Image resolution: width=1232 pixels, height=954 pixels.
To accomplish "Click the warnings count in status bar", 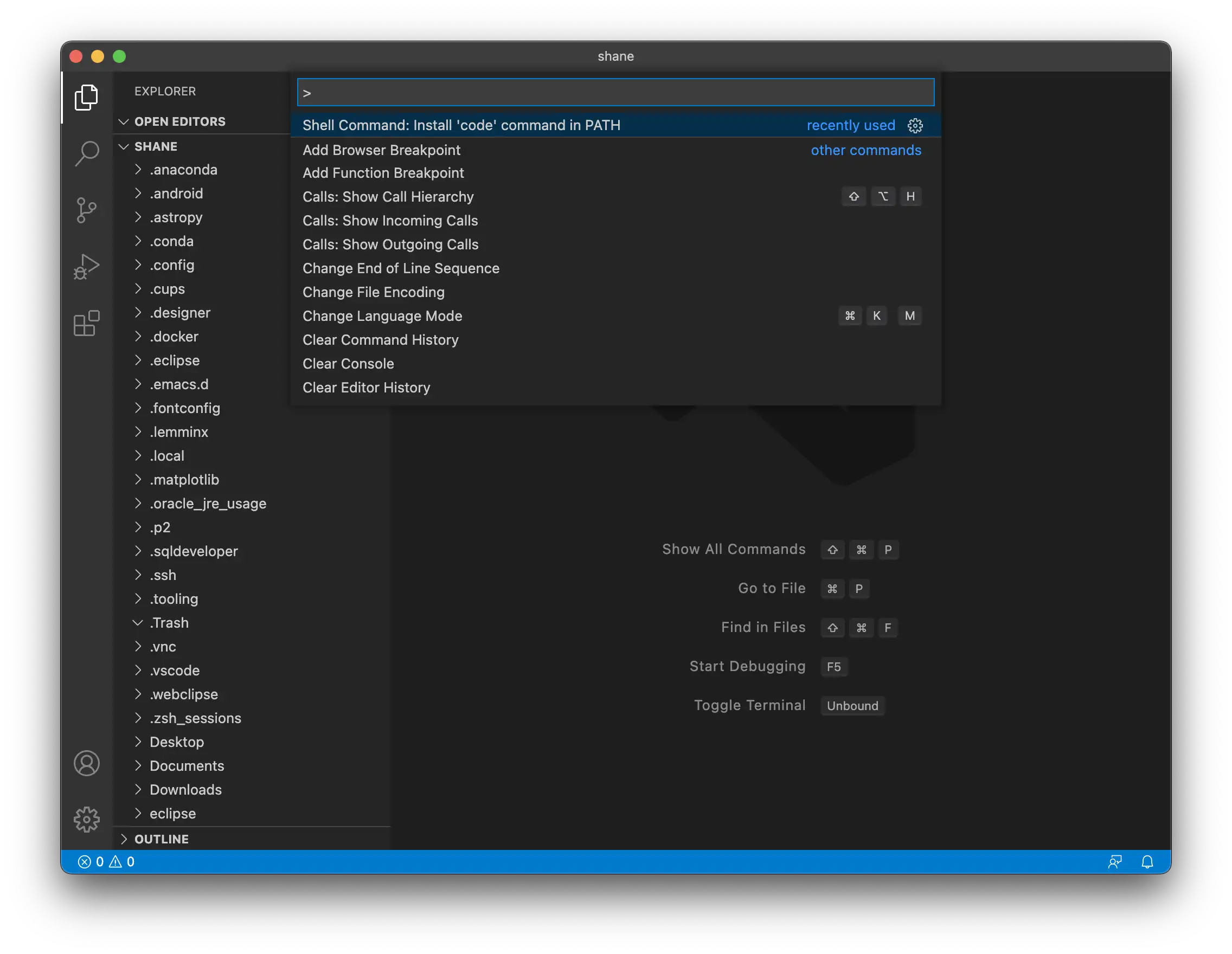I will tap(122, 861).
